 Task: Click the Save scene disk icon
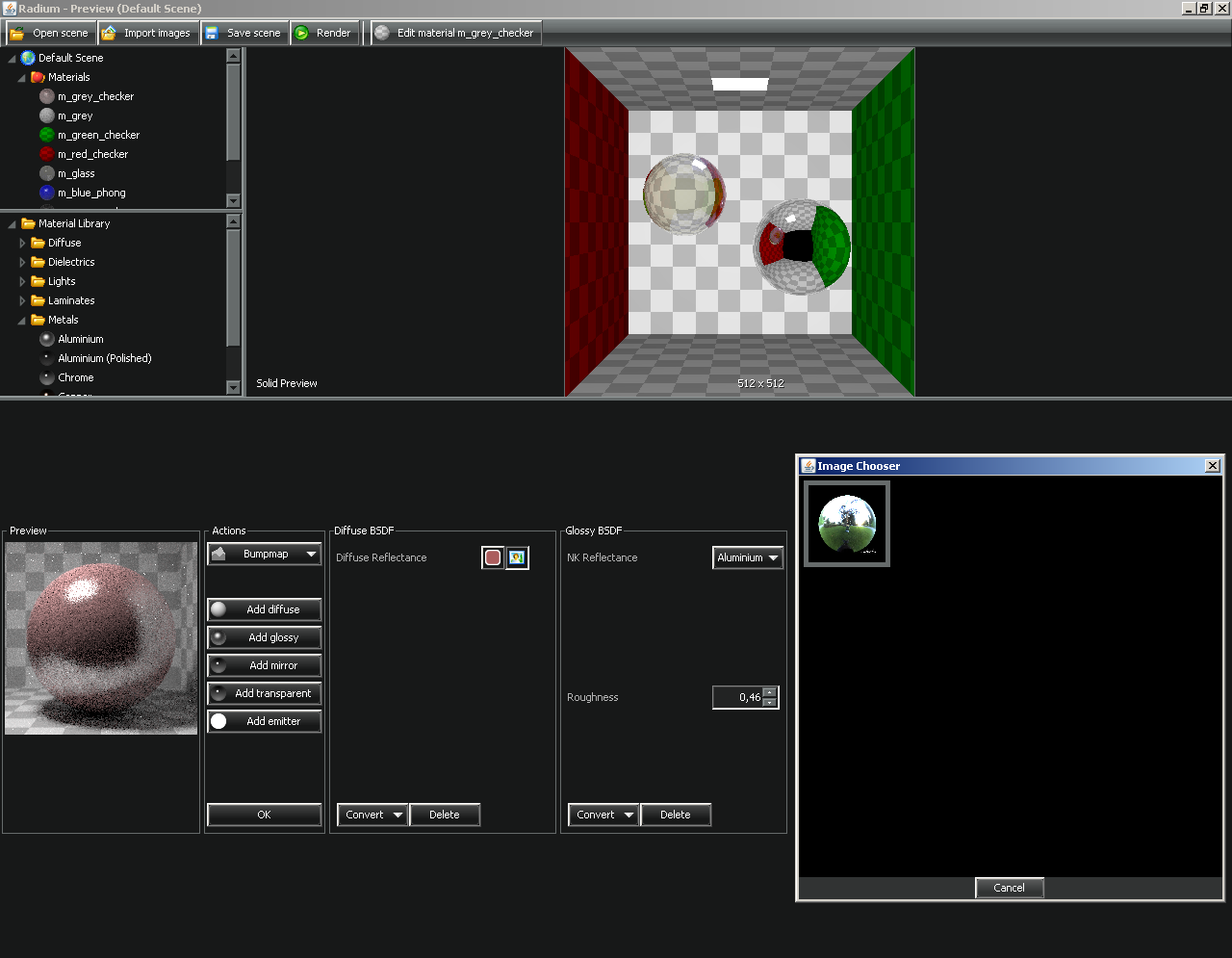[212, 33]
